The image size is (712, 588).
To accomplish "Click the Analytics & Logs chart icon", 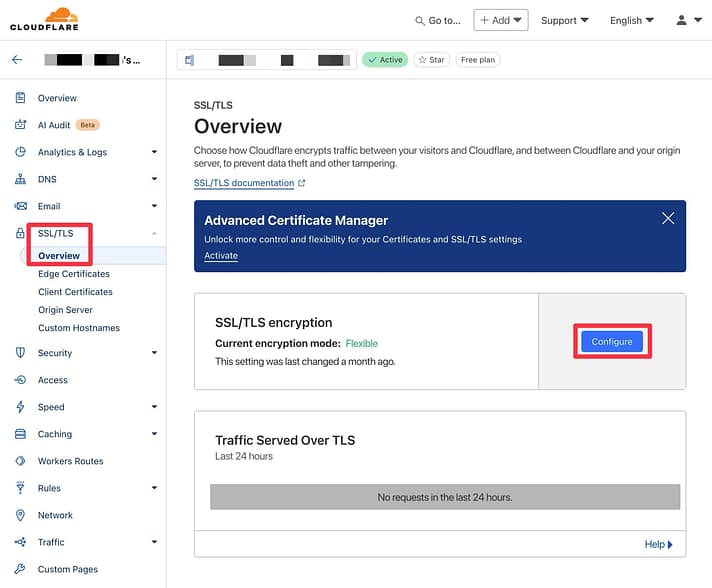I will [20, 152].
